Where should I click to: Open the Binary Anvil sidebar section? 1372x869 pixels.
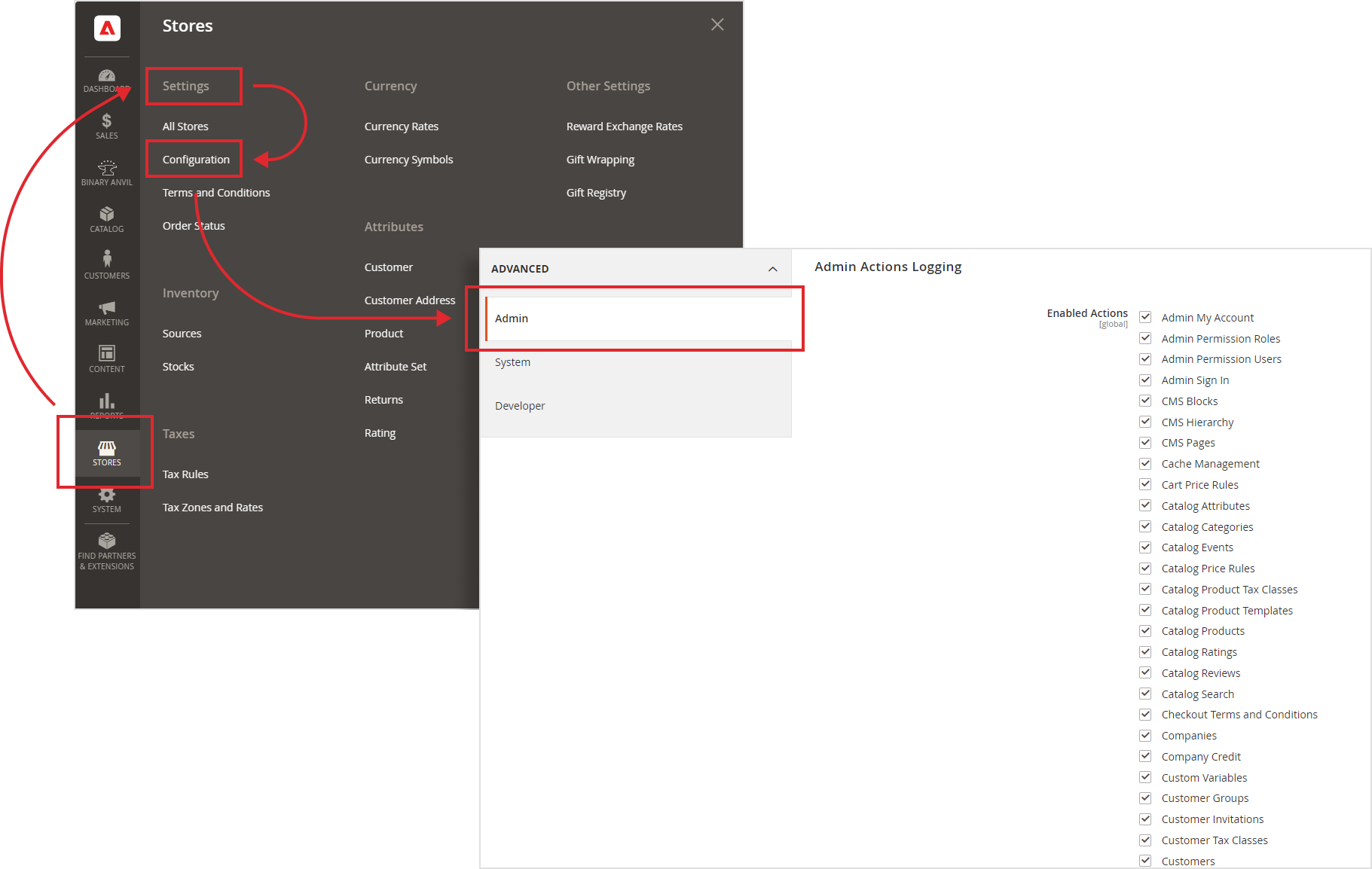tap(106, 172)
